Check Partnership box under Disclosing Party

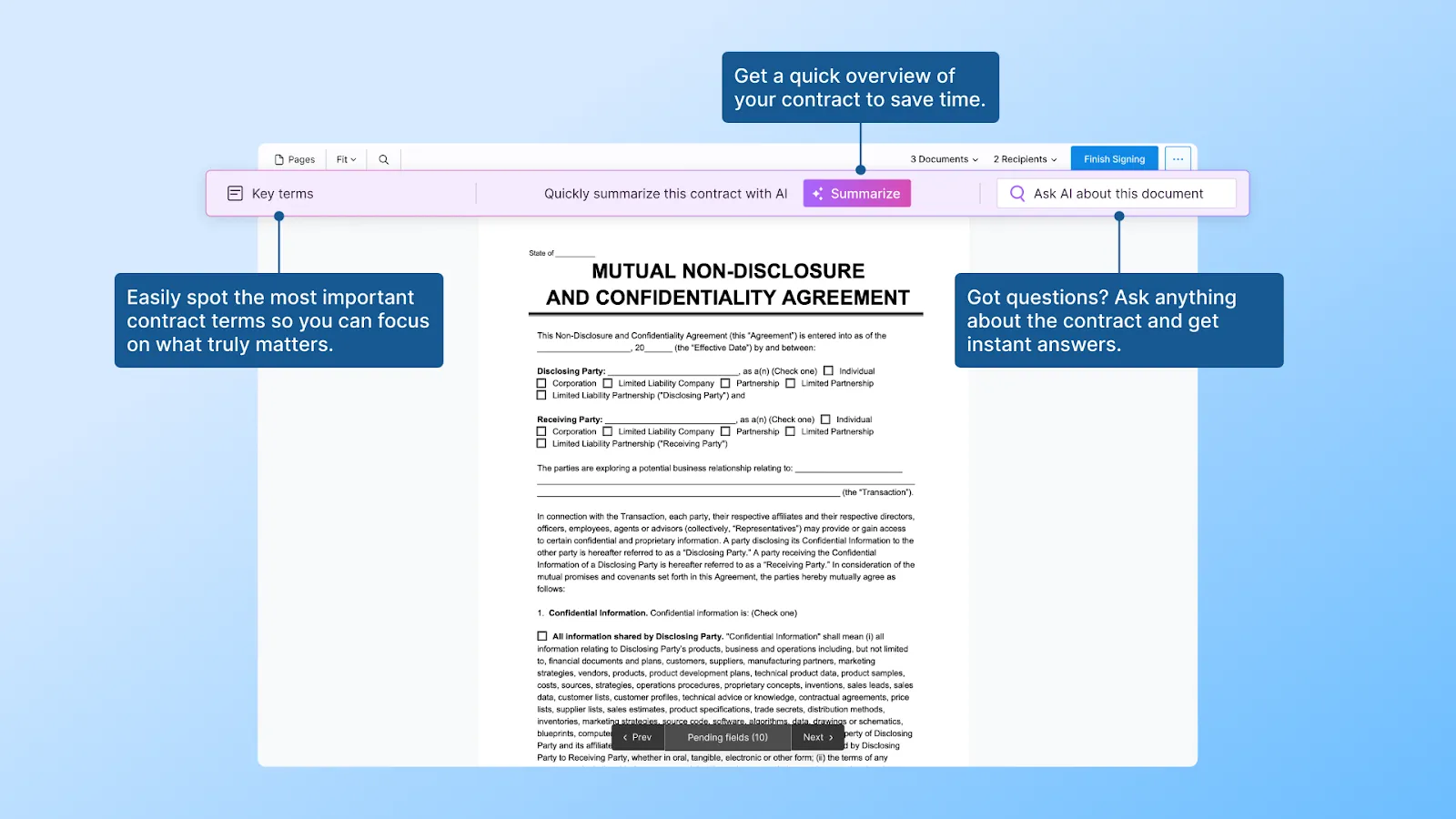pos(725,383)
